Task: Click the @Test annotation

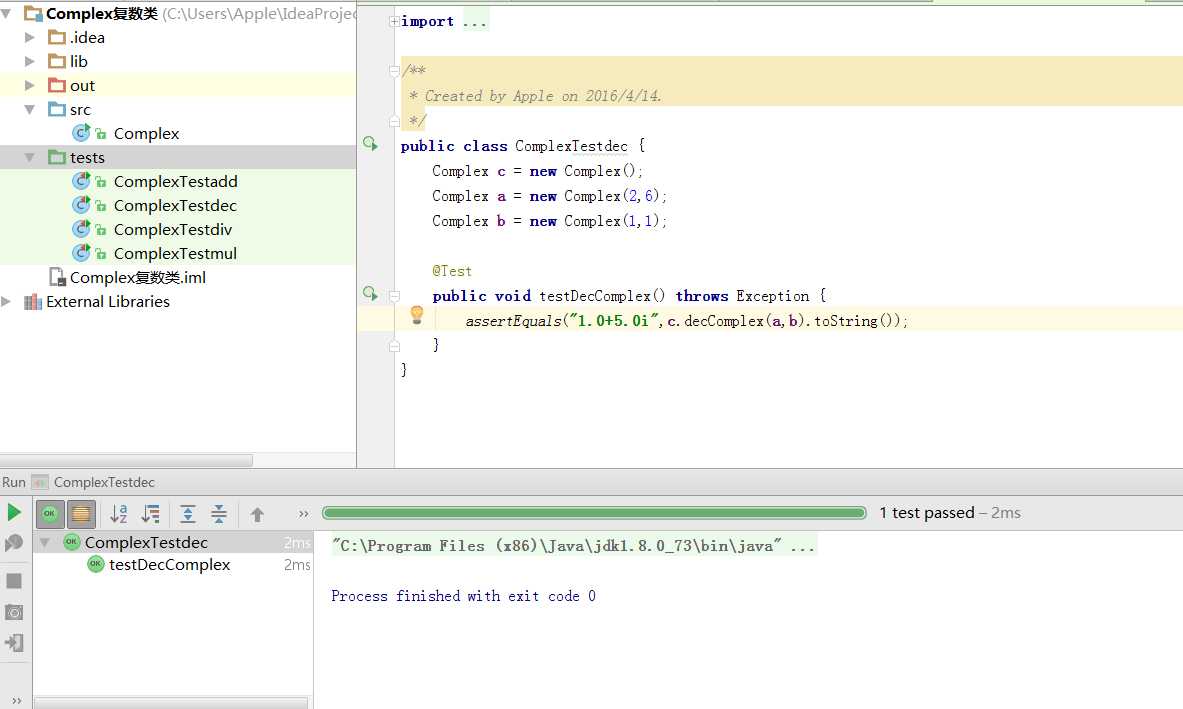Action: point(452,271)
